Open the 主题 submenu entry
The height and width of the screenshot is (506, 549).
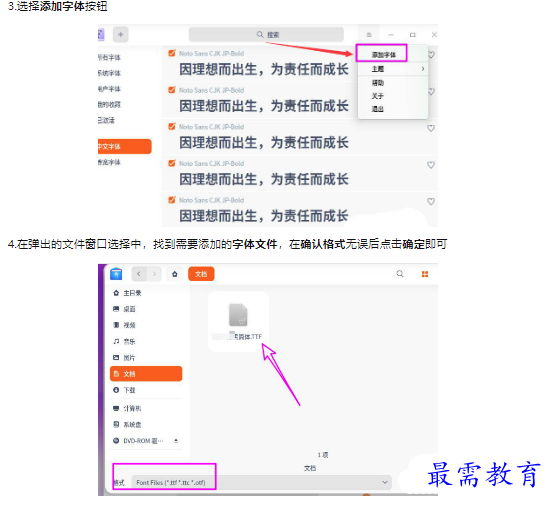[393, 69]
